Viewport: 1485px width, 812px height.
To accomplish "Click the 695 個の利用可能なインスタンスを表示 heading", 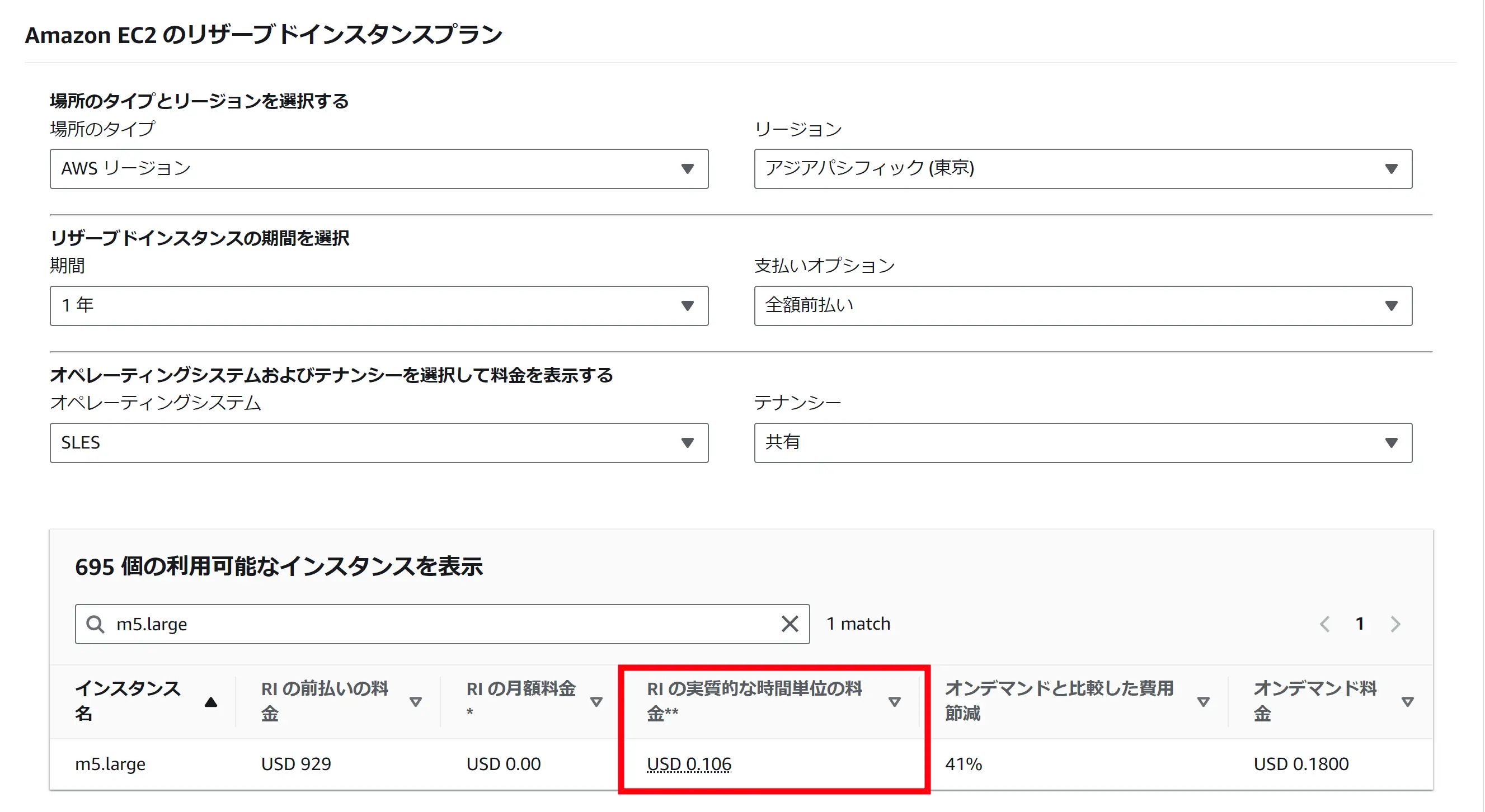I will [279, 566].
